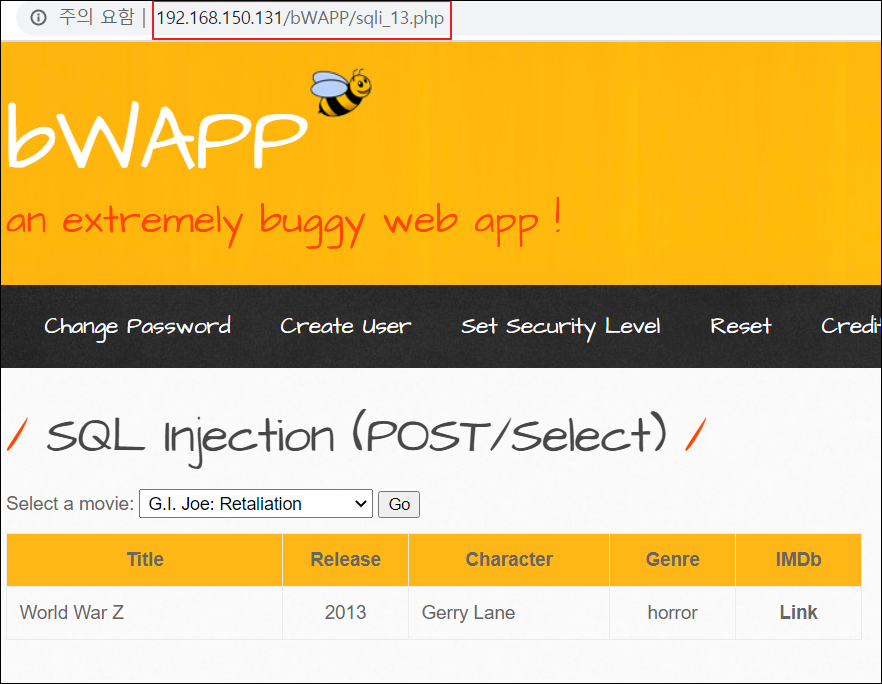Viewport: 882px width, 684px height.
Task: Click the Release column header
Action: pos(345,559)
